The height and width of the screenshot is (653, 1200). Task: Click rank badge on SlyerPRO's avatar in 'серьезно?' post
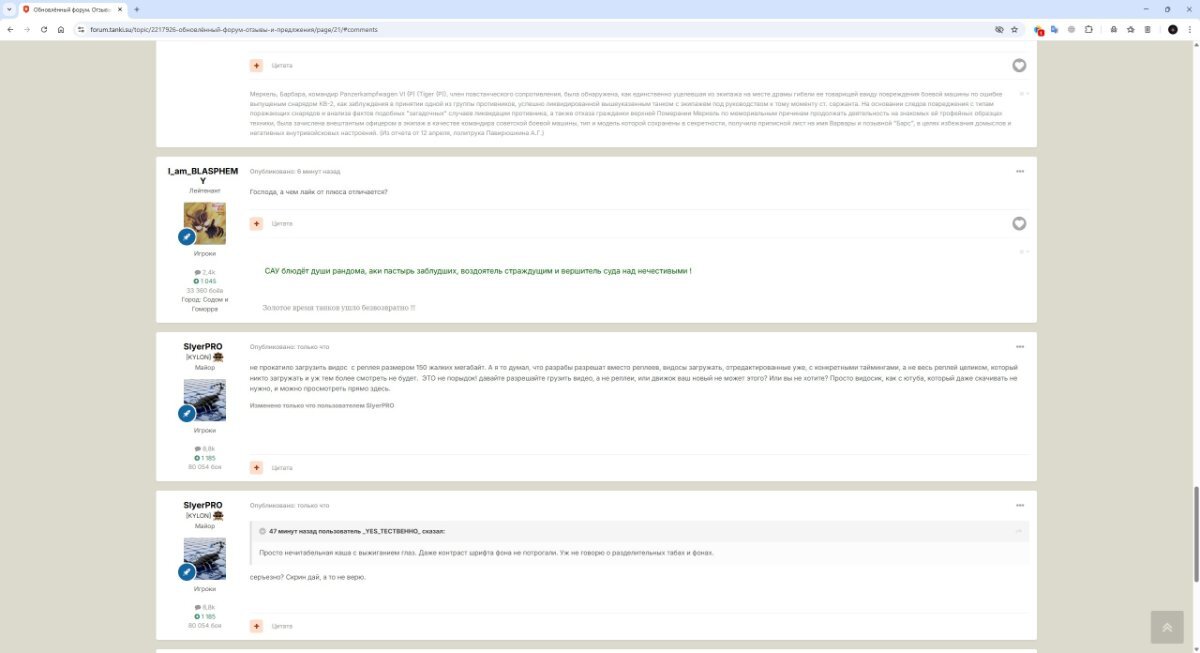click(186, 572)
